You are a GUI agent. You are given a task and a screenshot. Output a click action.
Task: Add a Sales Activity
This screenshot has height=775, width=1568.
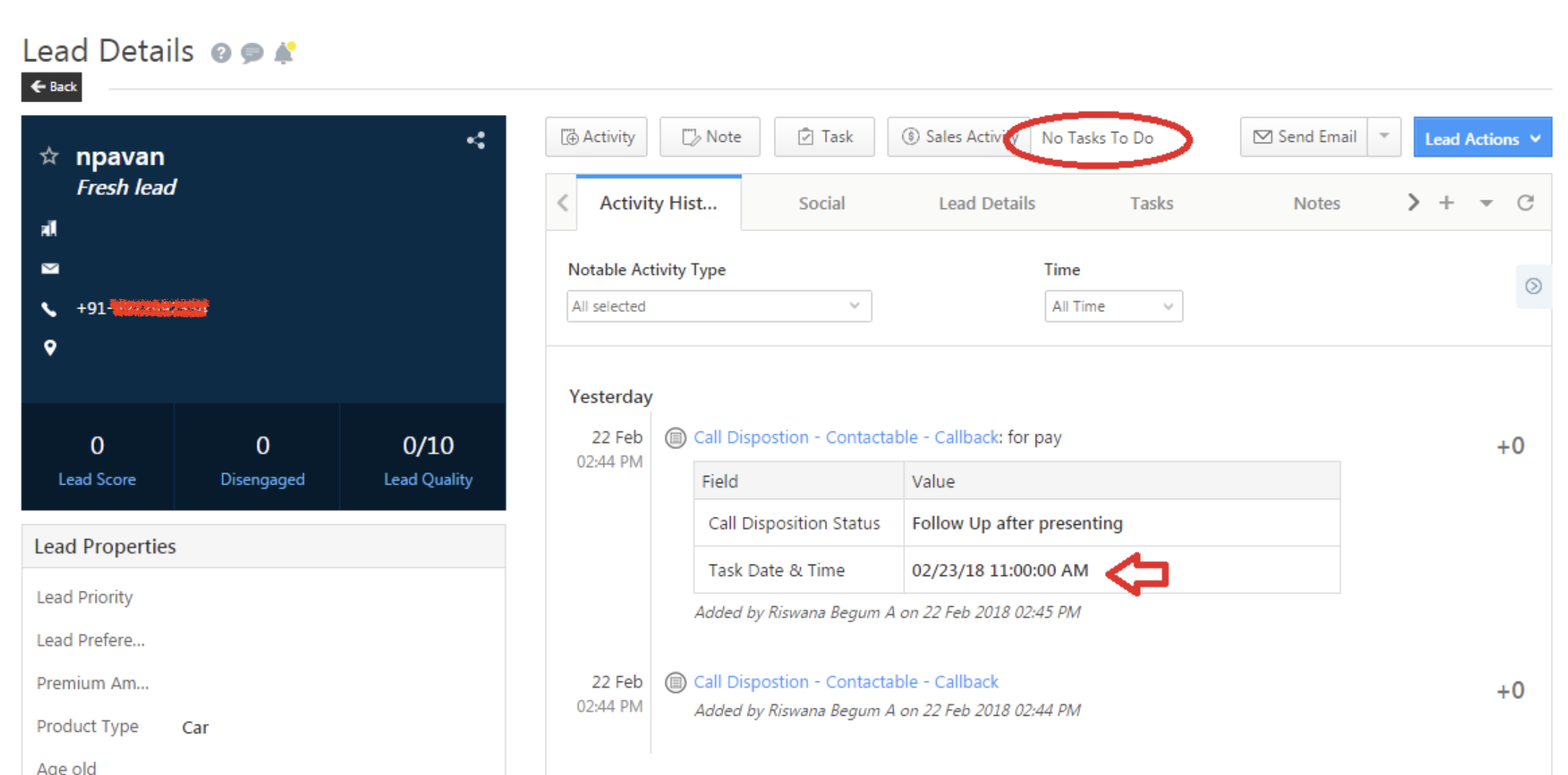tap(958, 137)
